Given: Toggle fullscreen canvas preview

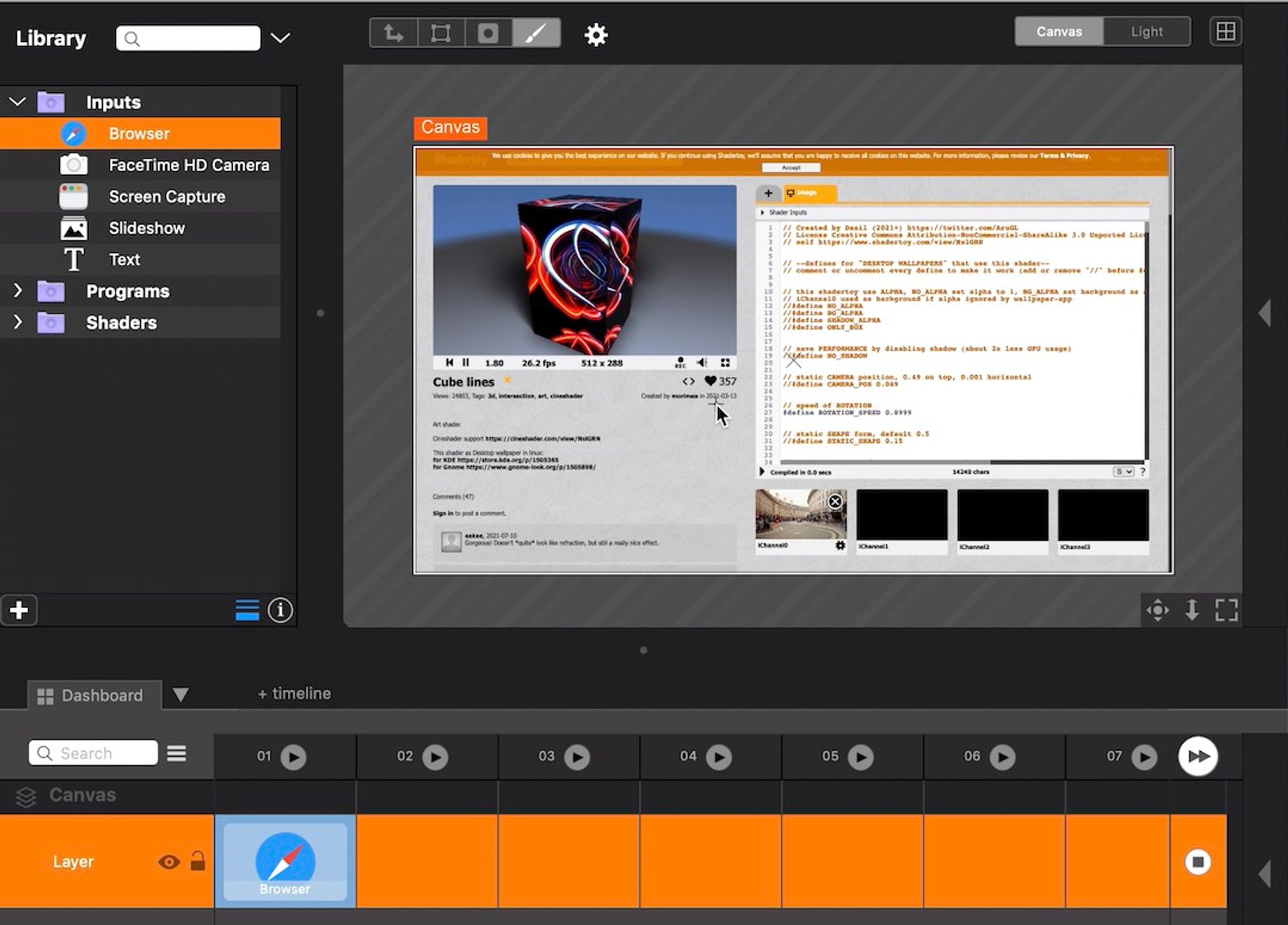Looking at the screenshot, I should [1226, 610].
